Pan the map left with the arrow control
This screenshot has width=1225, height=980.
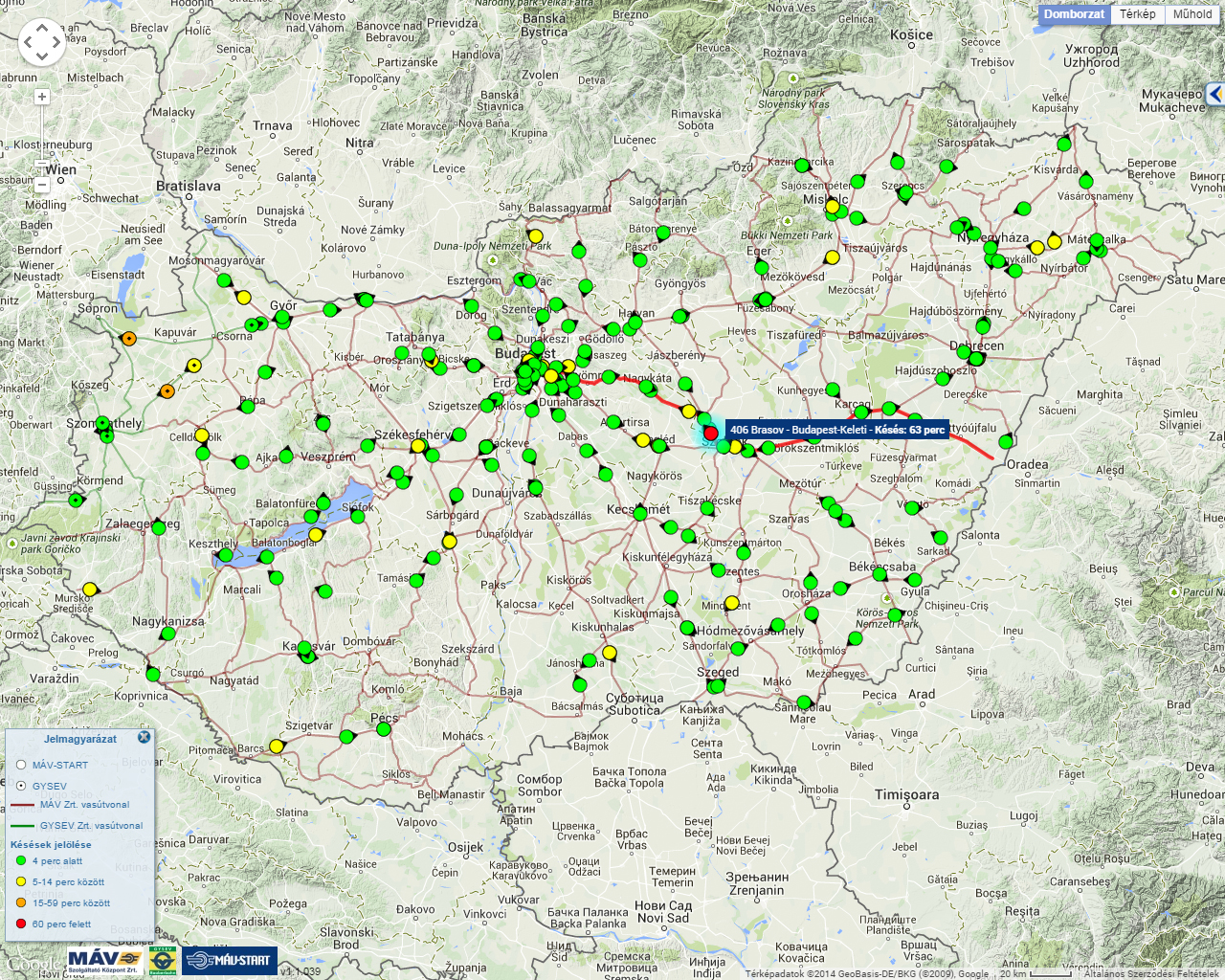(27, 42)
